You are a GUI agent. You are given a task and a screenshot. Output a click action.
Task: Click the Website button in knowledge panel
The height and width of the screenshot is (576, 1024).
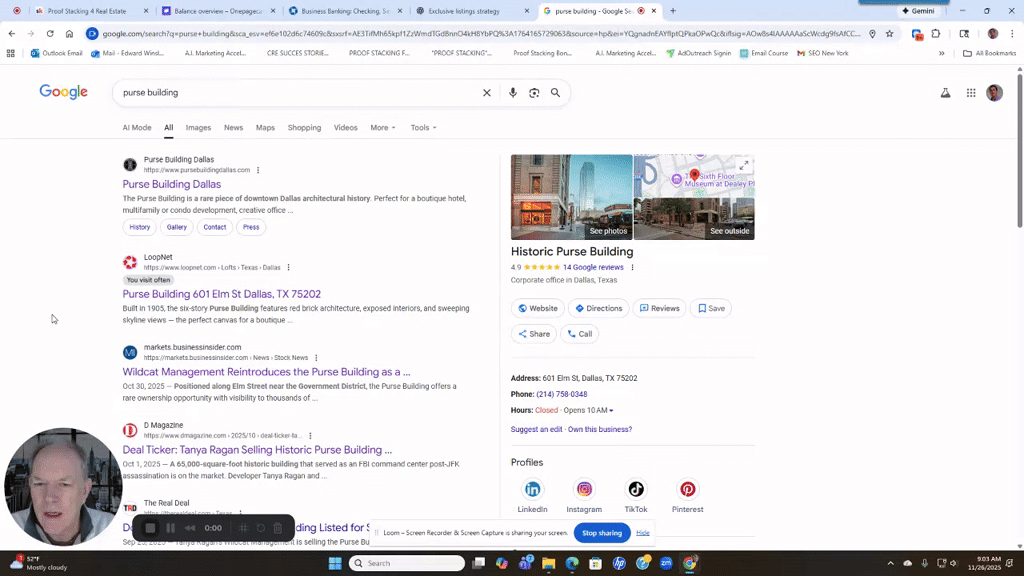coord(538,308)
